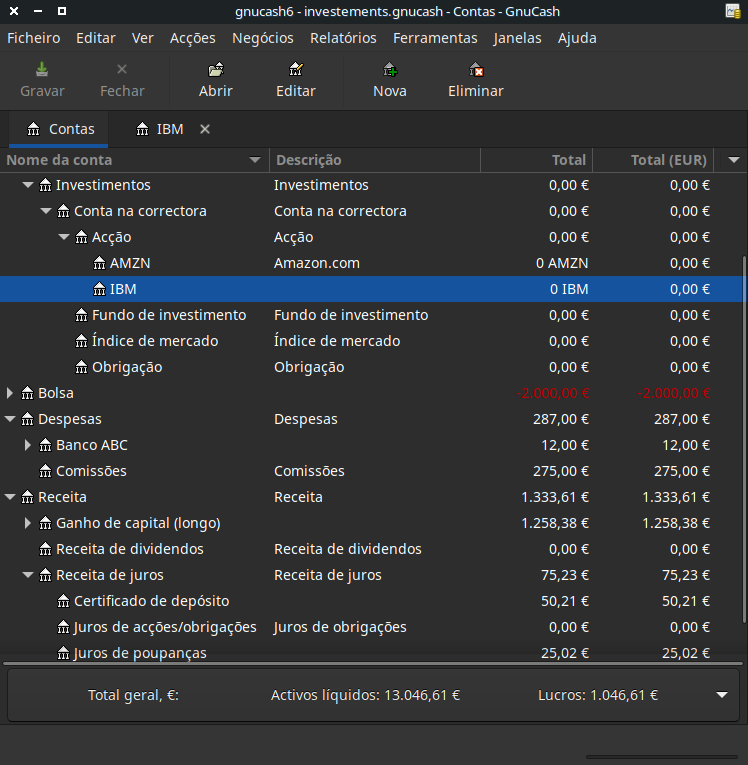Collapse the Receita de juros branch
748x765 pixels.
[x=29, y=575]
